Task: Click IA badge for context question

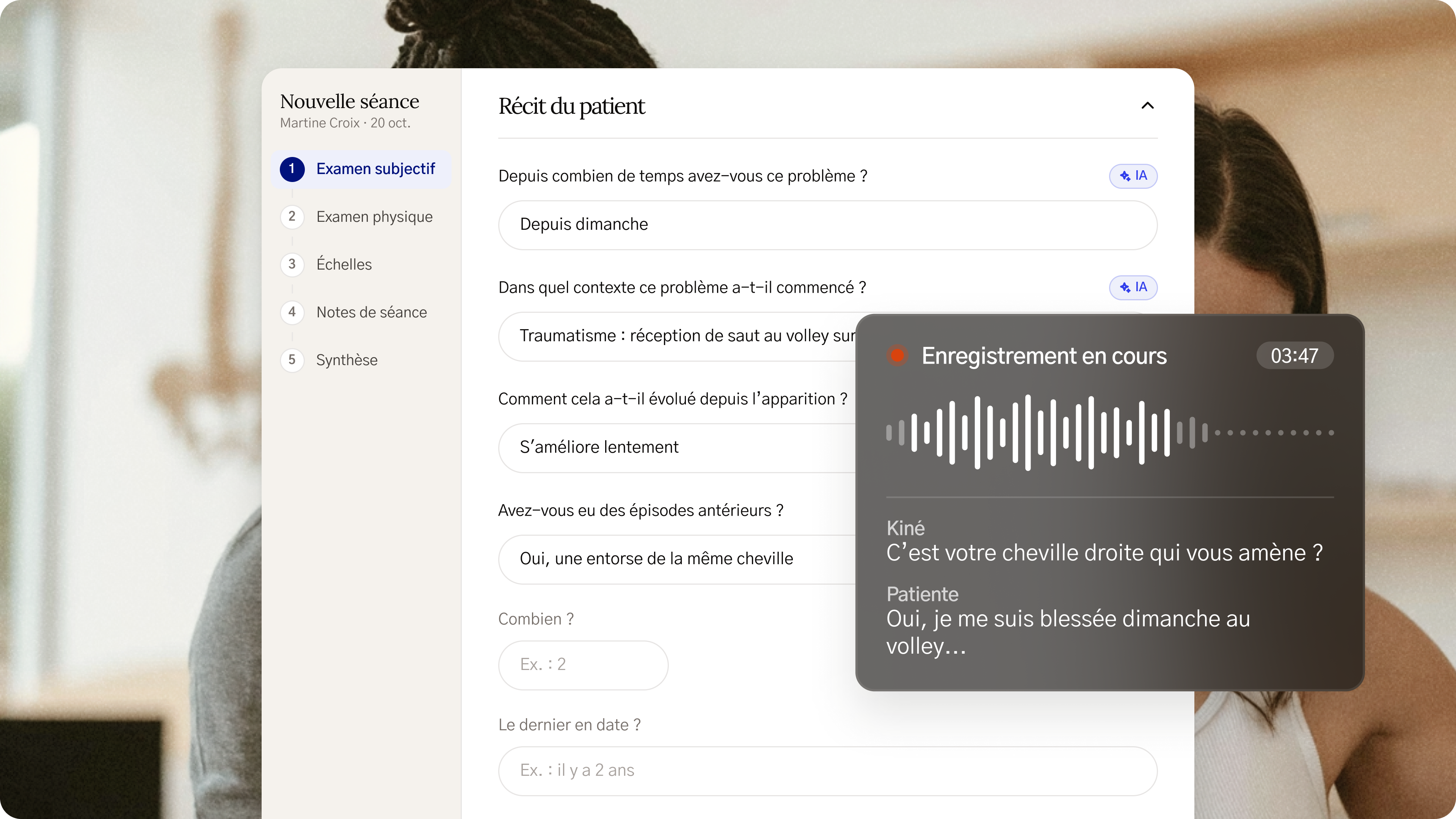Action: point(1133,287)
